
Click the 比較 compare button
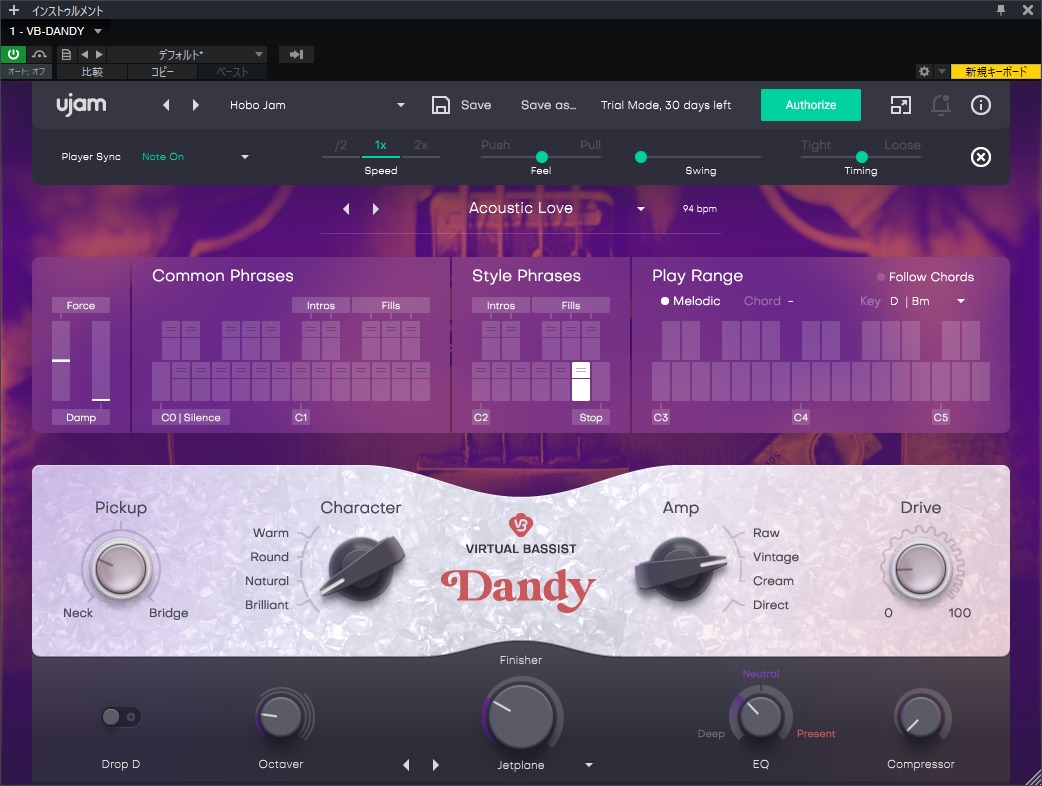pyautogui.click(x=92, y=72)
